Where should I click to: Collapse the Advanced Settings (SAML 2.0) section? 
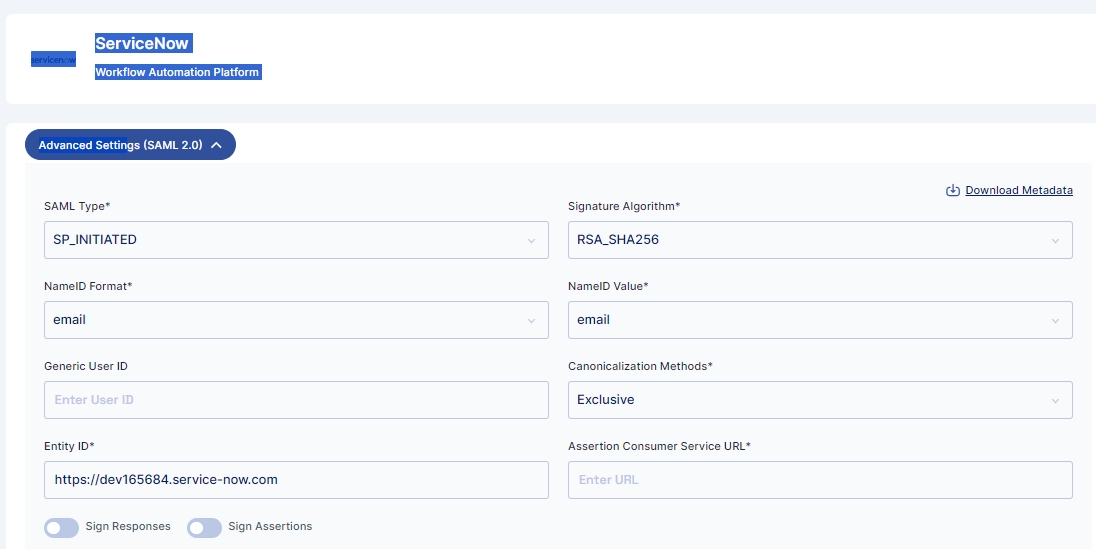(130, 145)
